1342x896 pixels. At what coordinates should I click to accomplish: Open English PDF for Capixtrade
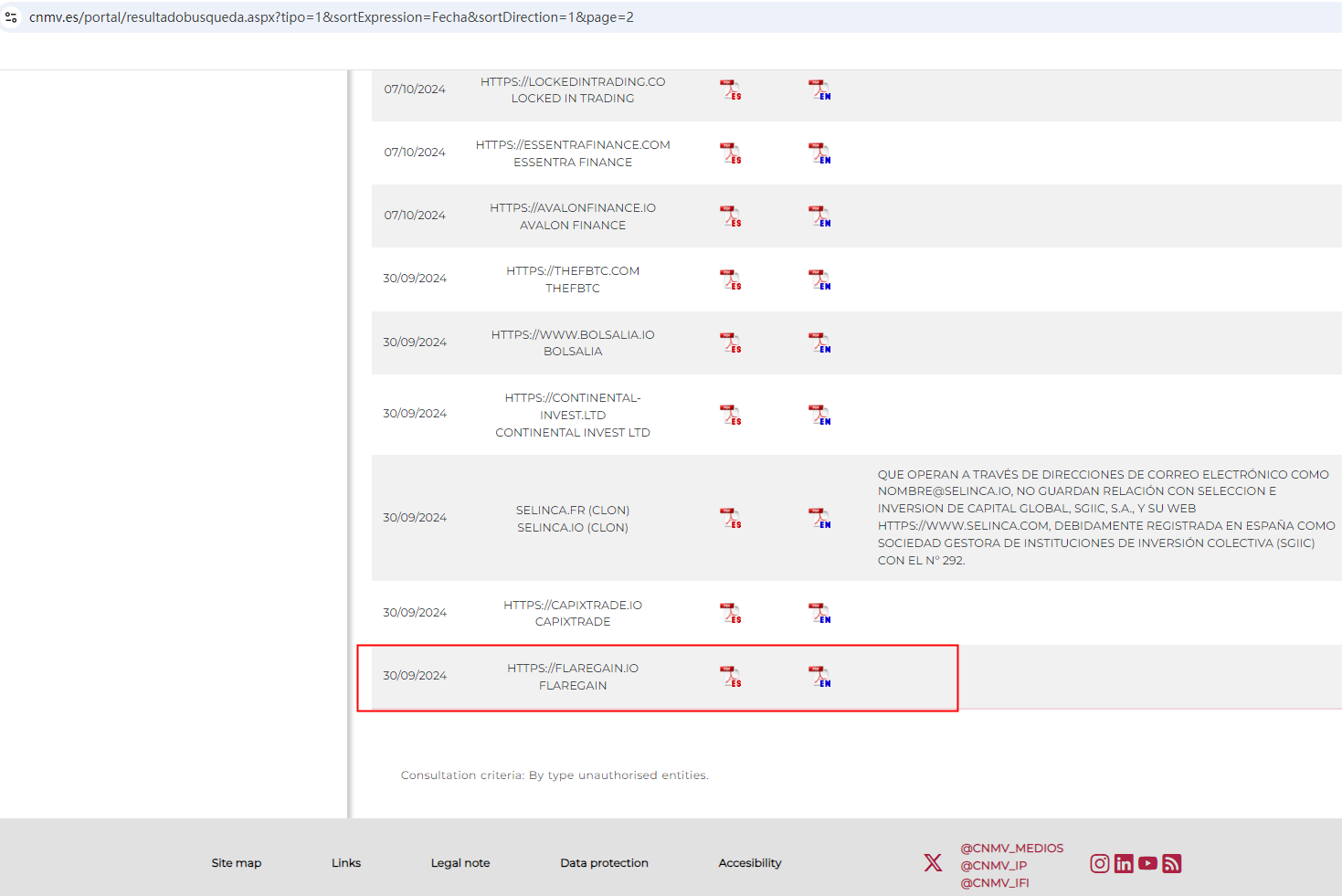point(819,613)
